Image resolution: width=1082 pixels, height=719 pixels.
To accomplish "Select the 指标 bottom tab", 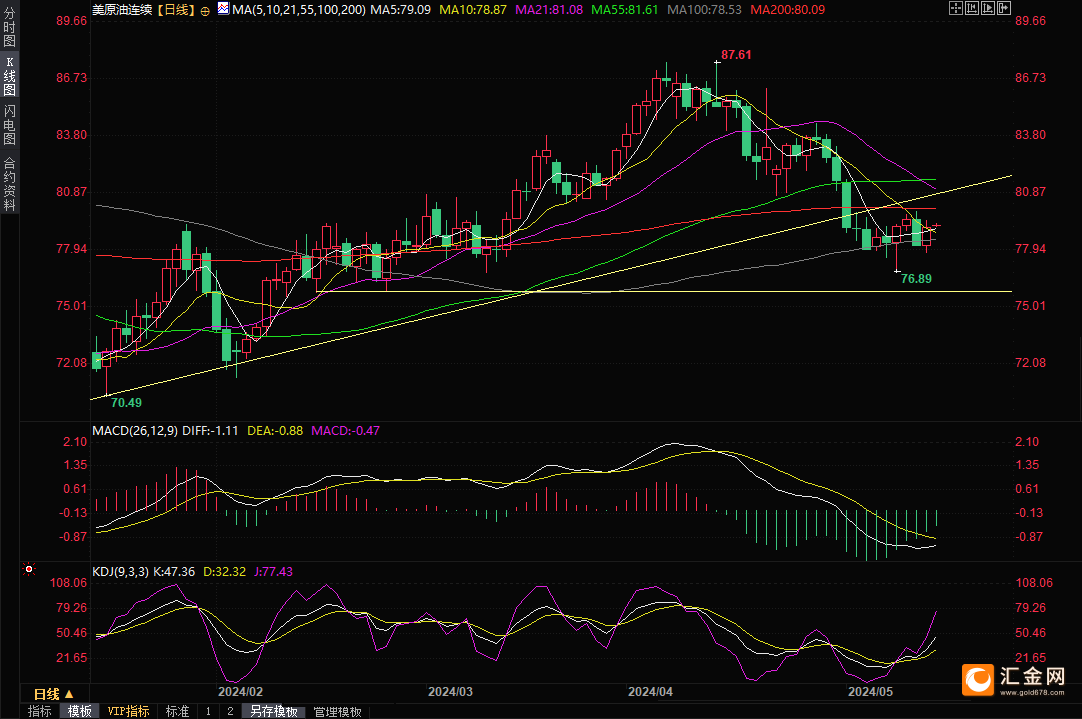I will point(40,711).
